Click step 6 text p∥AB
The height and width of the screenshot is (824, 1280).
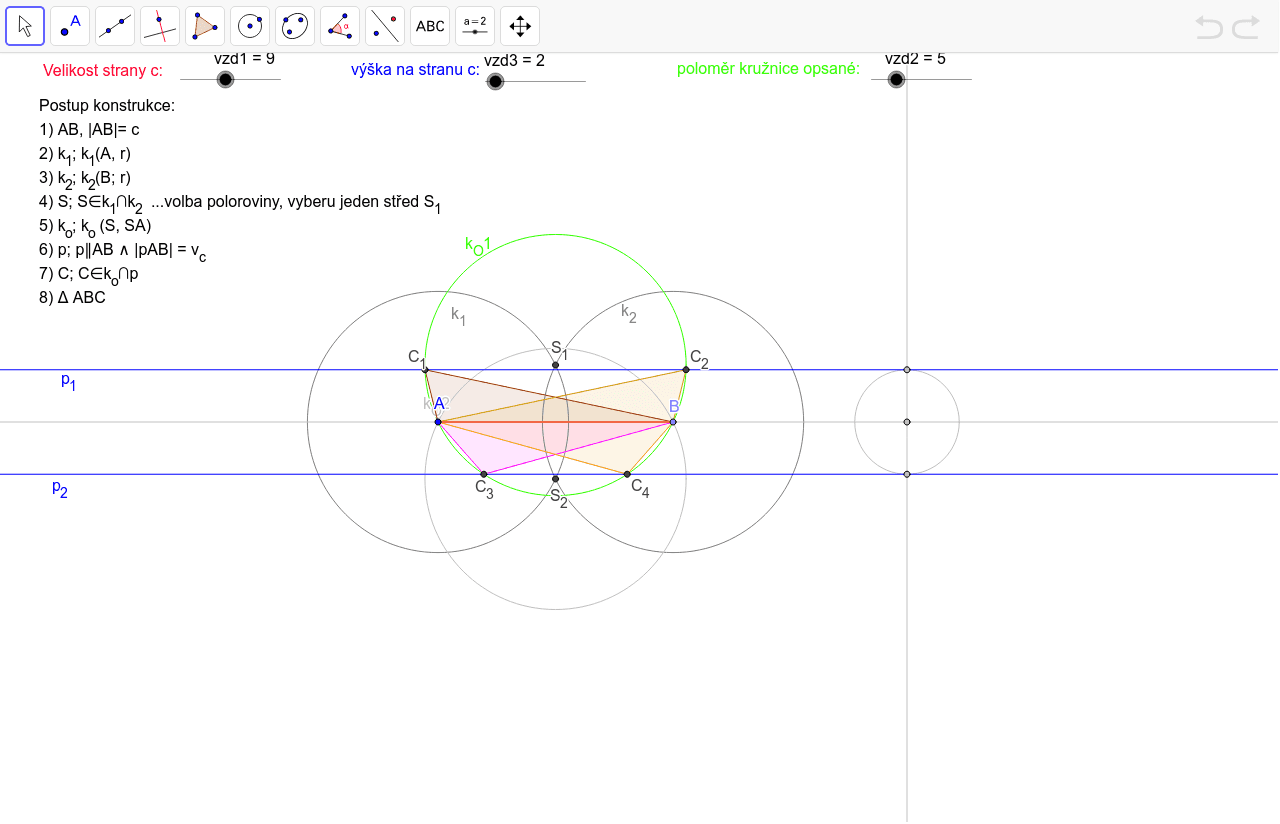pos(123,250)
